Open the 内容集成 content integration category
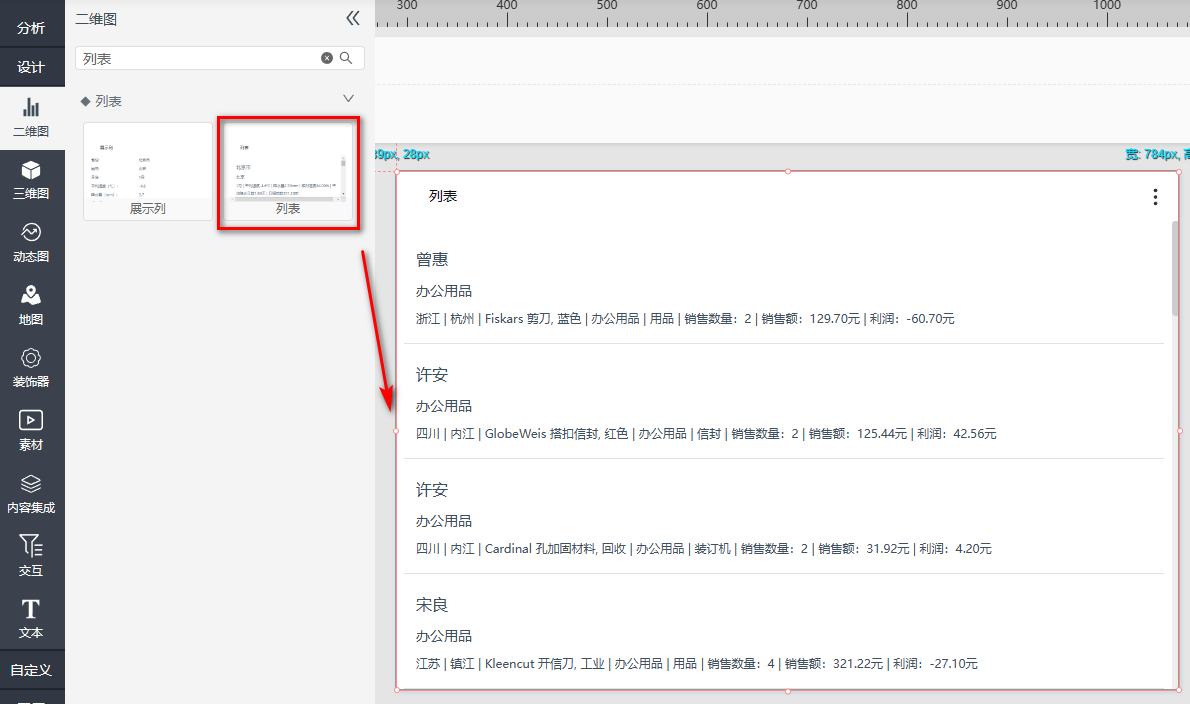Image resolution: width=1190 pixels, height=704 pixels. coord(31,494)
